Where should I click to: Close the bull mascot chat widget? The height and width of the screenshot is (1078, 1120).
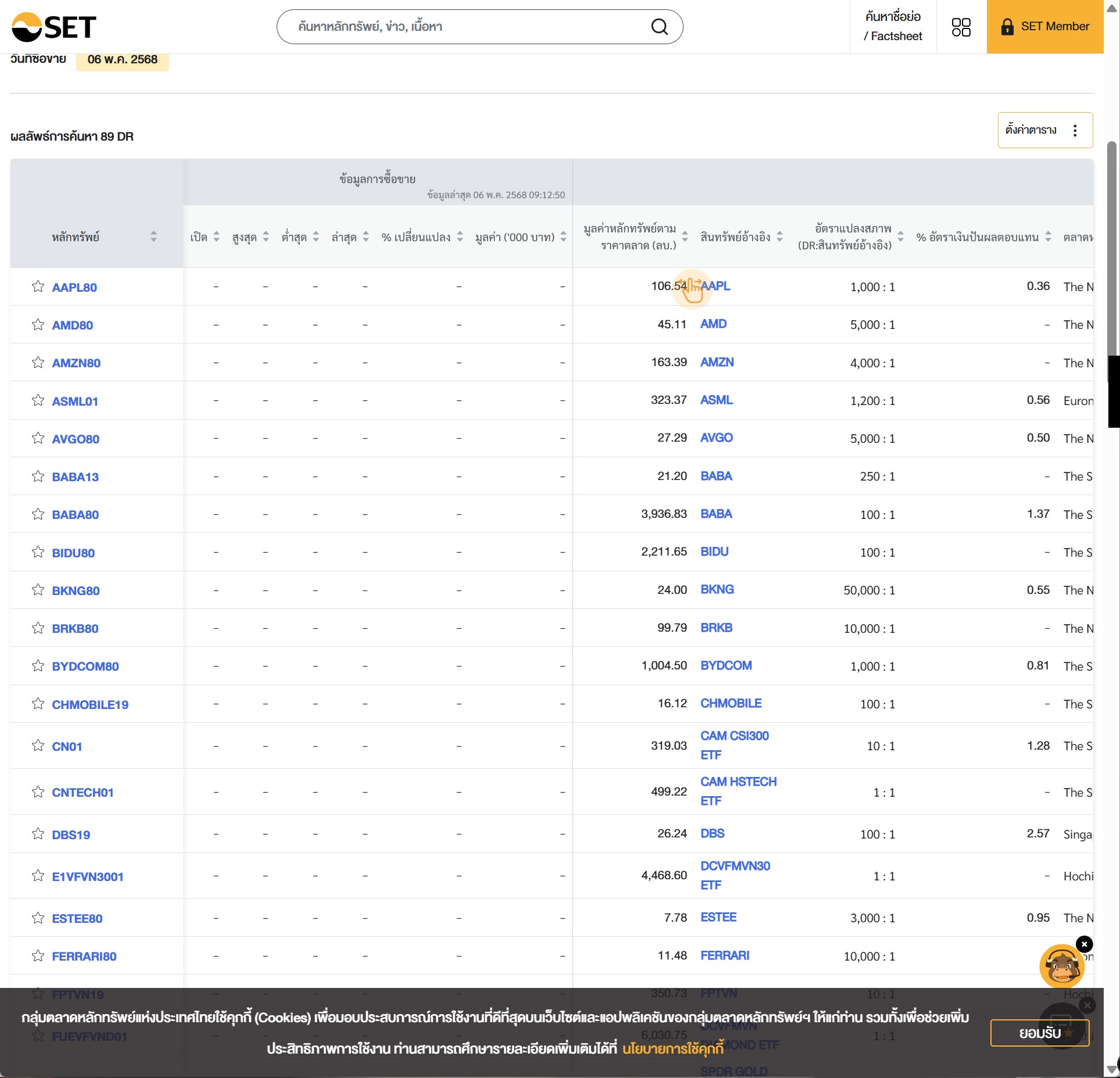point(1084,944)
